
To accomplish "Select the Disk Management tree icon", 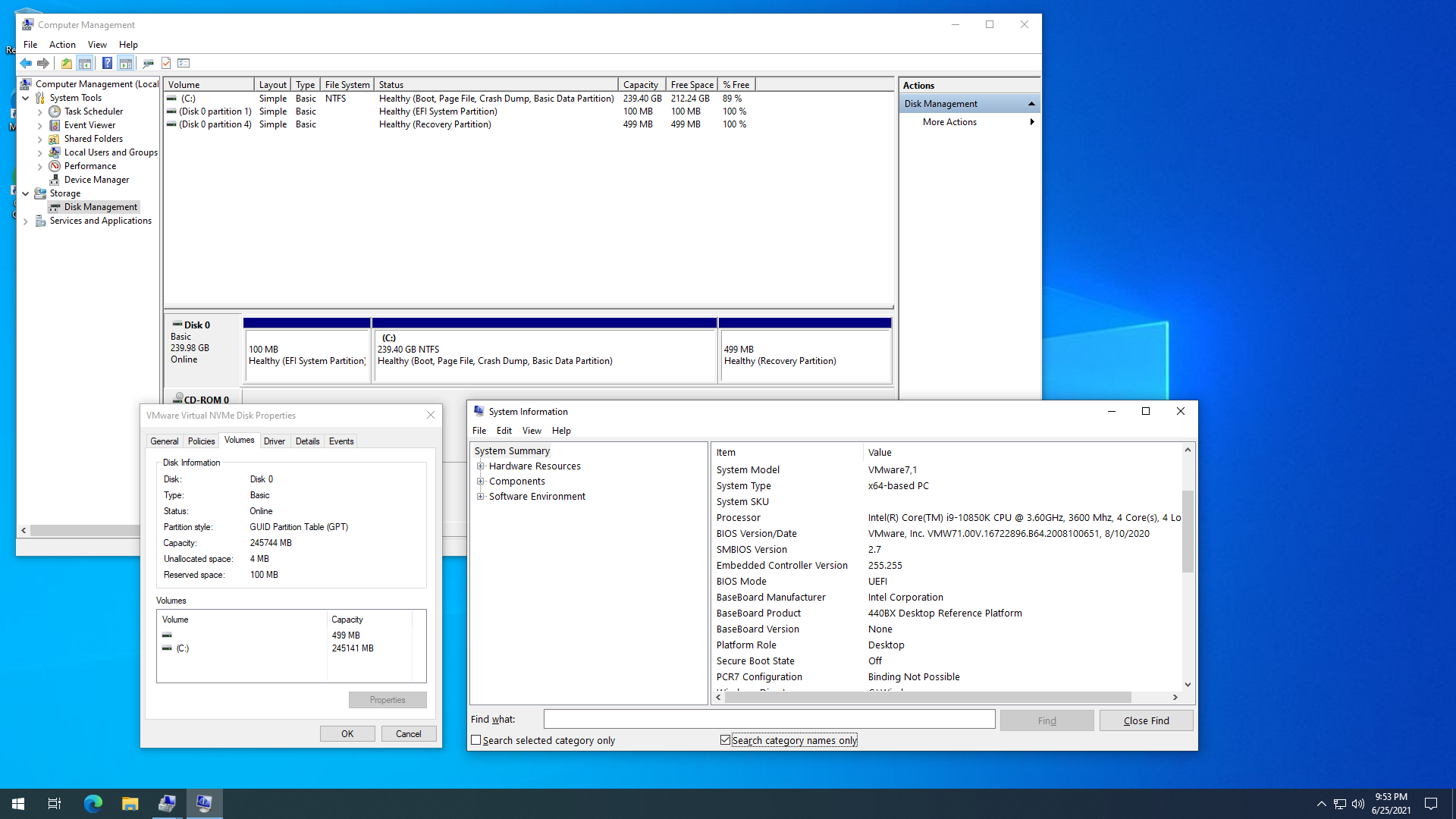I will point(55,207).
